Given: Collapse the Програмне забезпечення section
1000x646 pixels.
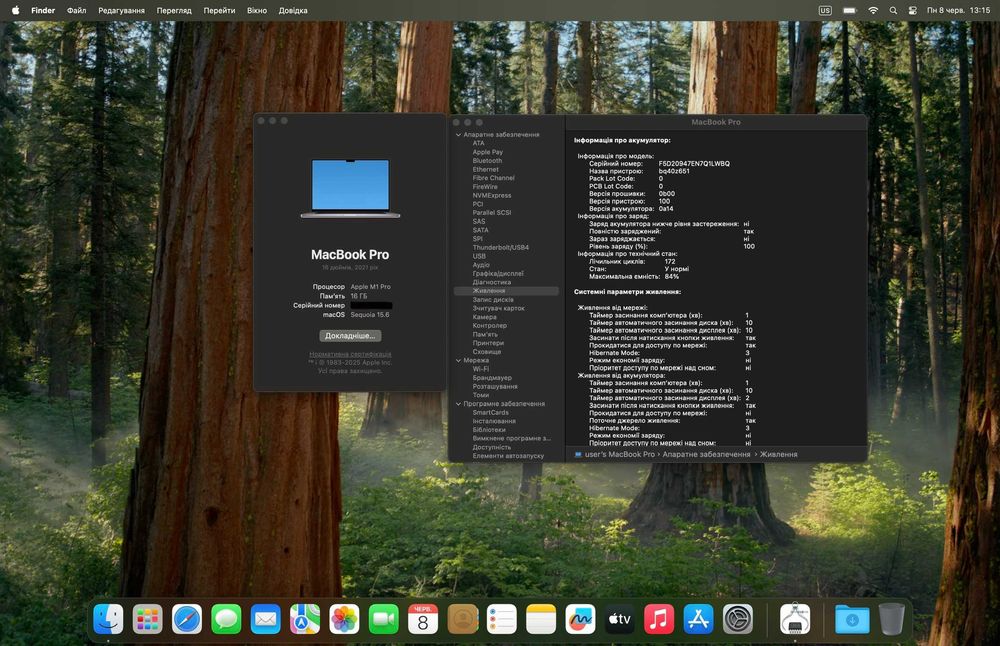Looking at the screenshot, I should point(458,404).
